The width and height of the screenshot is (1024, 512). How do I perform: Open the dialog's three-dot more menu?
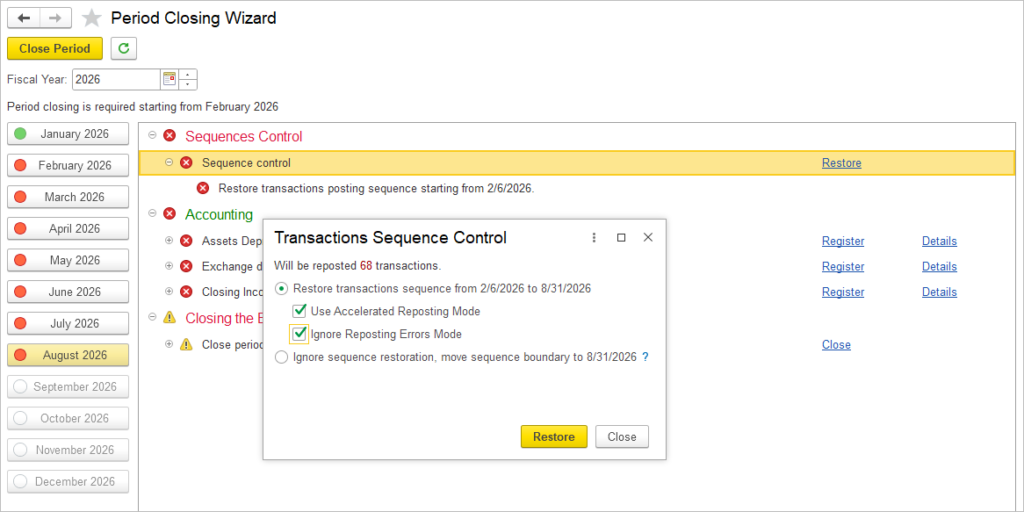(x=594, y=238)
